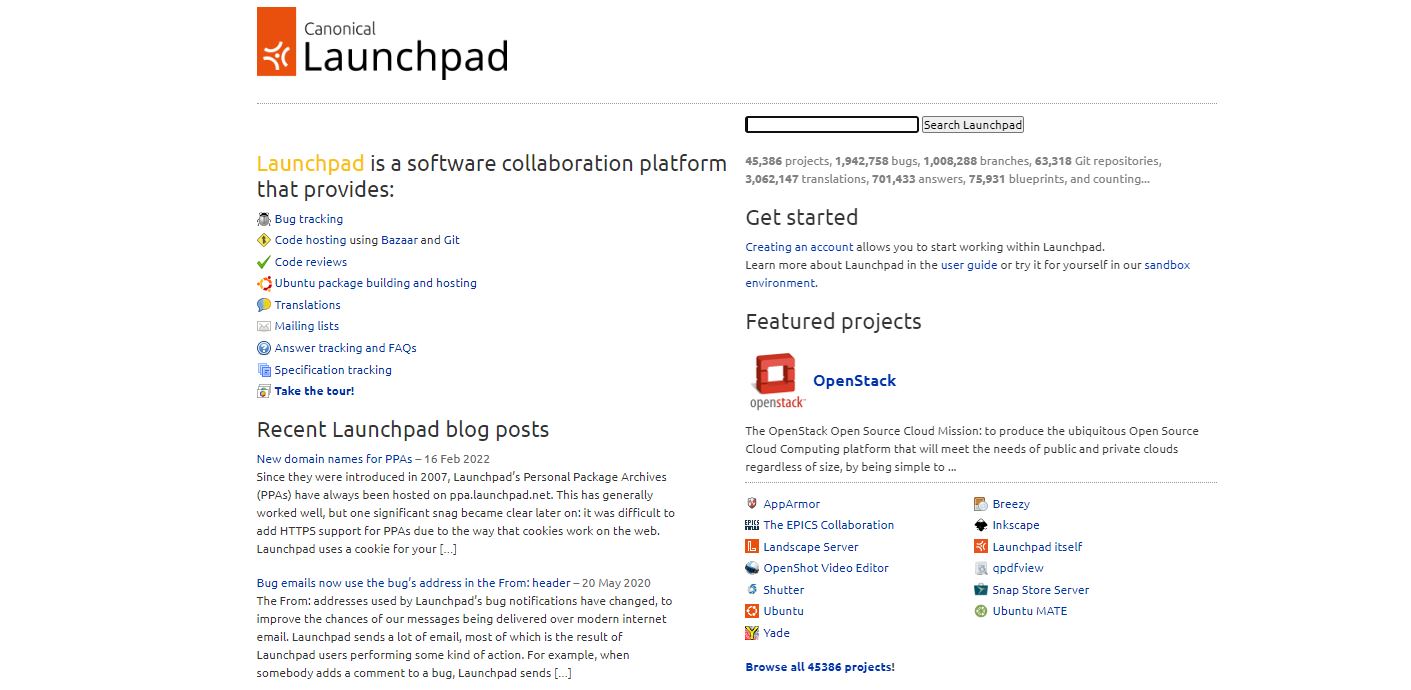Viewport: 1411px width, 690px height.
Task: Open the New domain names for PPAs post
Action: pos(334,459)
